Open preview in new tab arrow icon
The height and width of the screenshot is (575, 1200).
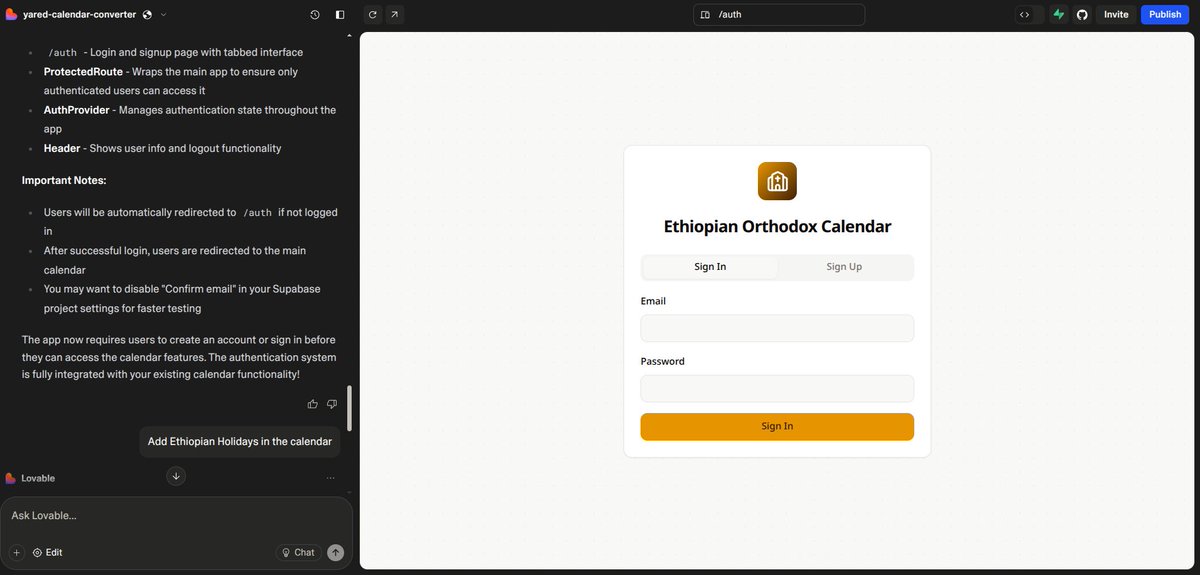(x=394, y=15)
